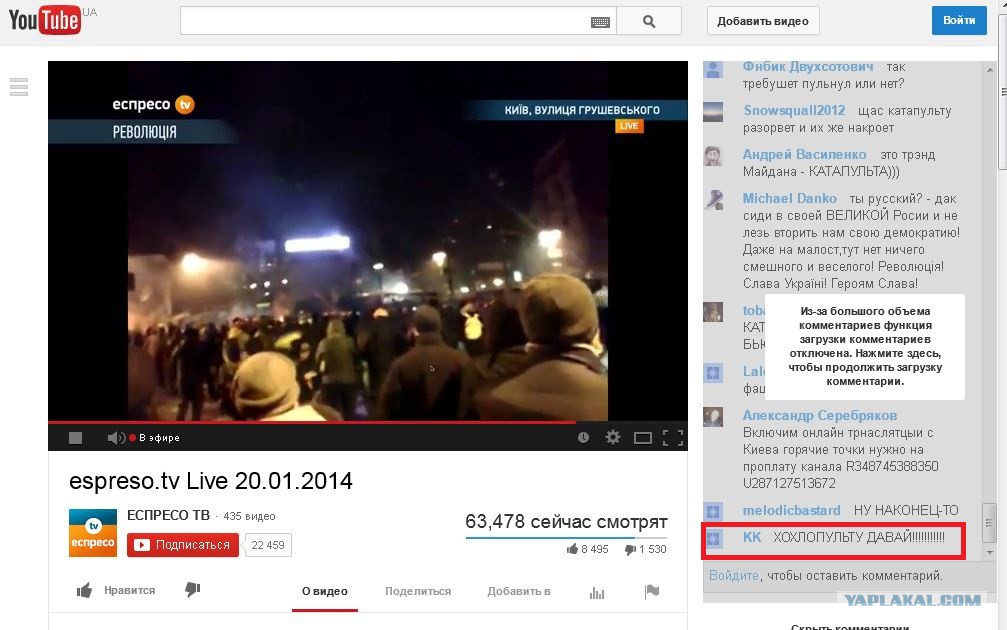Open the guide hamburger menu icon

tap(19, 87)
